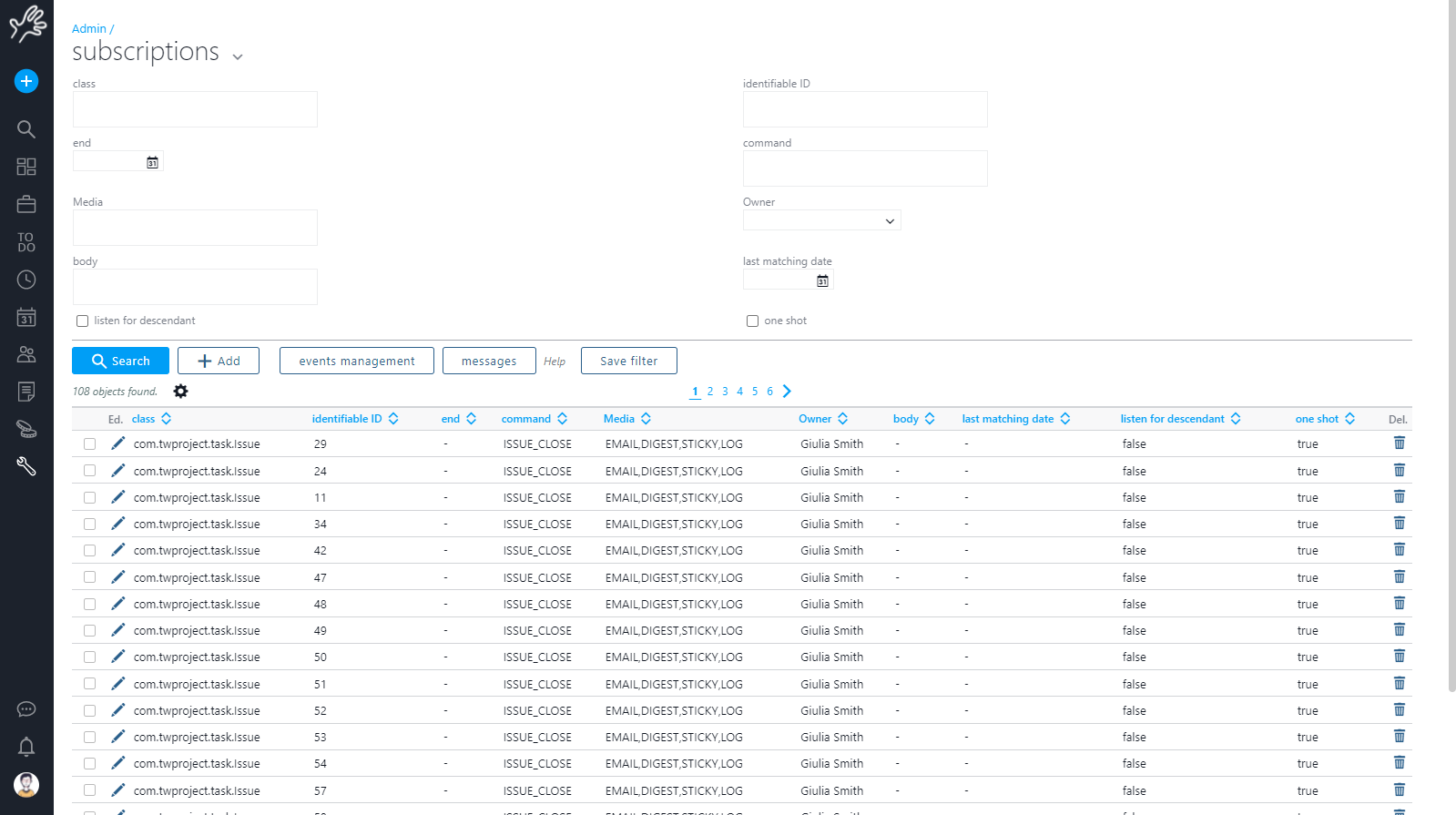Click into the identifiable ID input field
The height and width of the screenshot is (815, 1456).
(x=864, y=109)
